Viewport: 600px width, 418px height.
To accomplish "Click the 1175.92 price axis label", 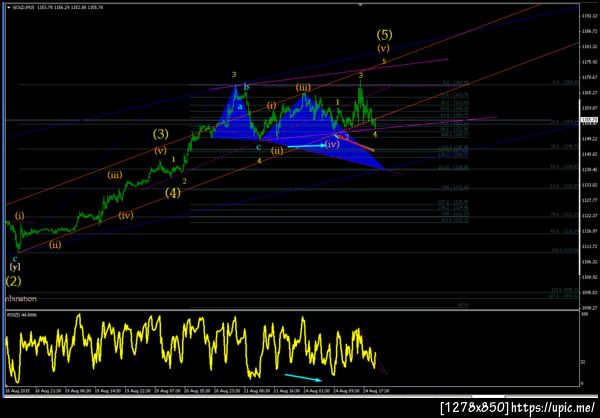I will point(589,62).
